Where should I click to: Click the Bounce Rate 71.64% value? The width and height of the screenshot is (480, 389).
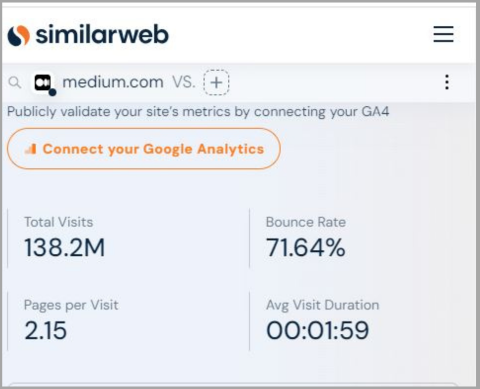306,248
